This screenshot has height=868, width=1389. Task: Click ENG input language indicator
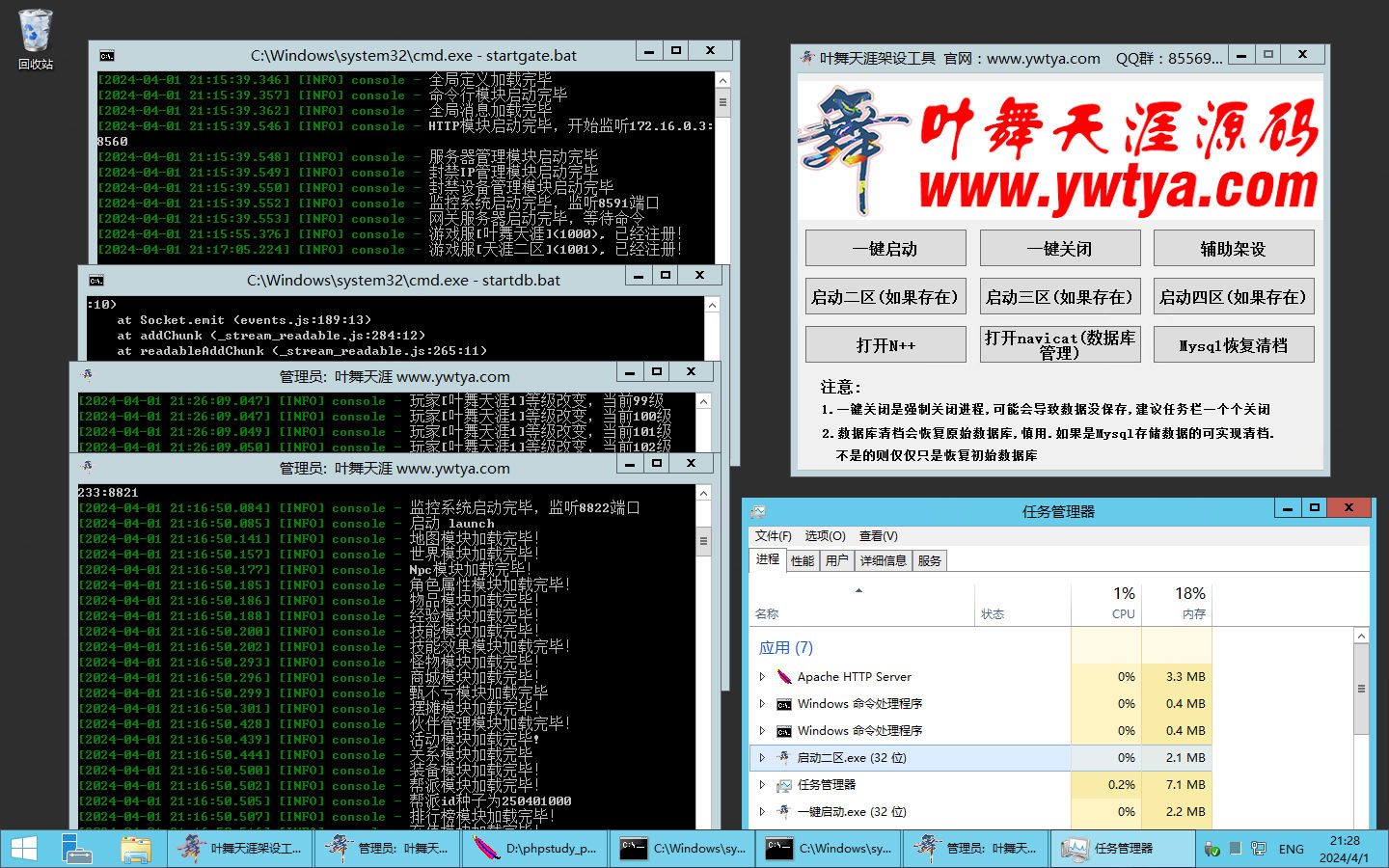click(1291, 850)
